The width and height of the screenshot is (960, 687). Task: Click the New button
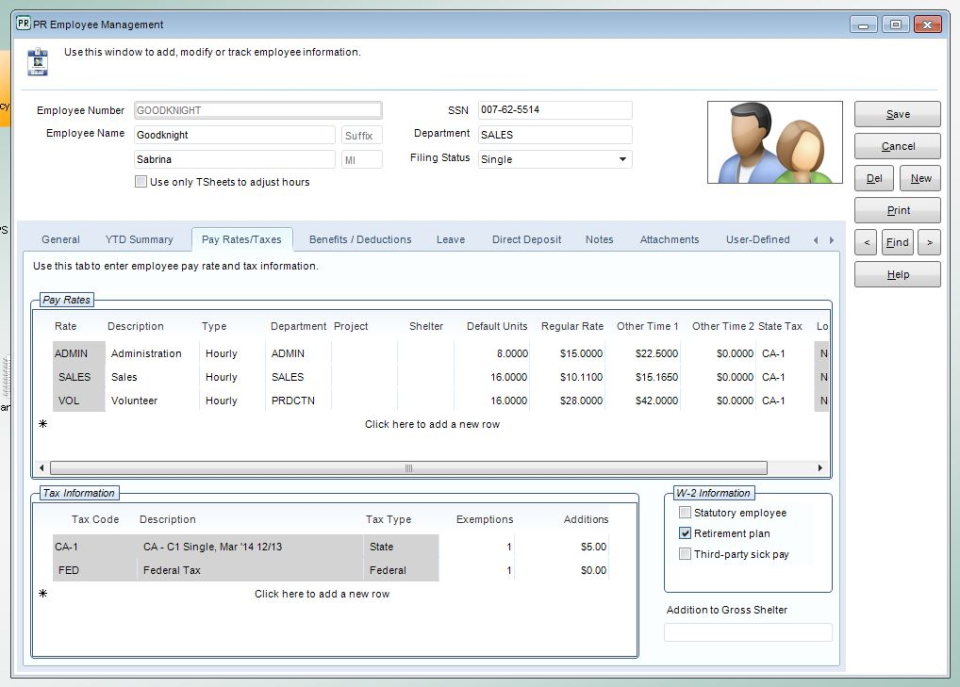[x=920, y=178]
